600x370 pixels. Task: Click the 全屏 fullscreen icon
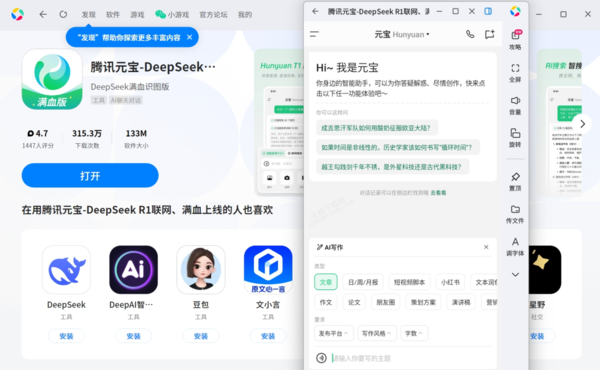pyautogui.click(x=515, y=73)
